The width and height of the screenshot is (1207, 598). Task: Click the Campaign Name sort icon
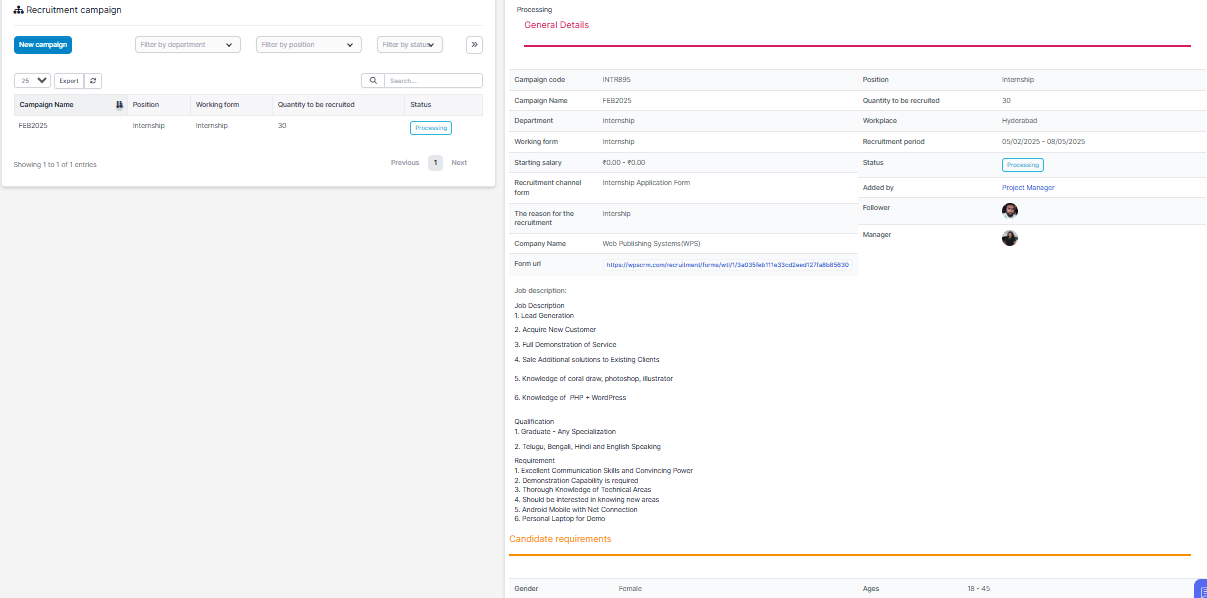pyautogui.click(x=119, y=105)
